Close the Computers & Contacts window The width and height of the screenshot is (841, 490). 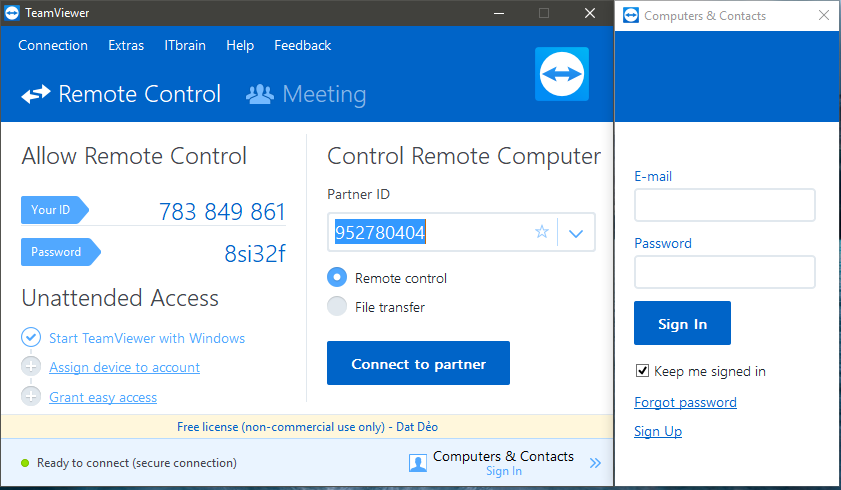point(824,15)
